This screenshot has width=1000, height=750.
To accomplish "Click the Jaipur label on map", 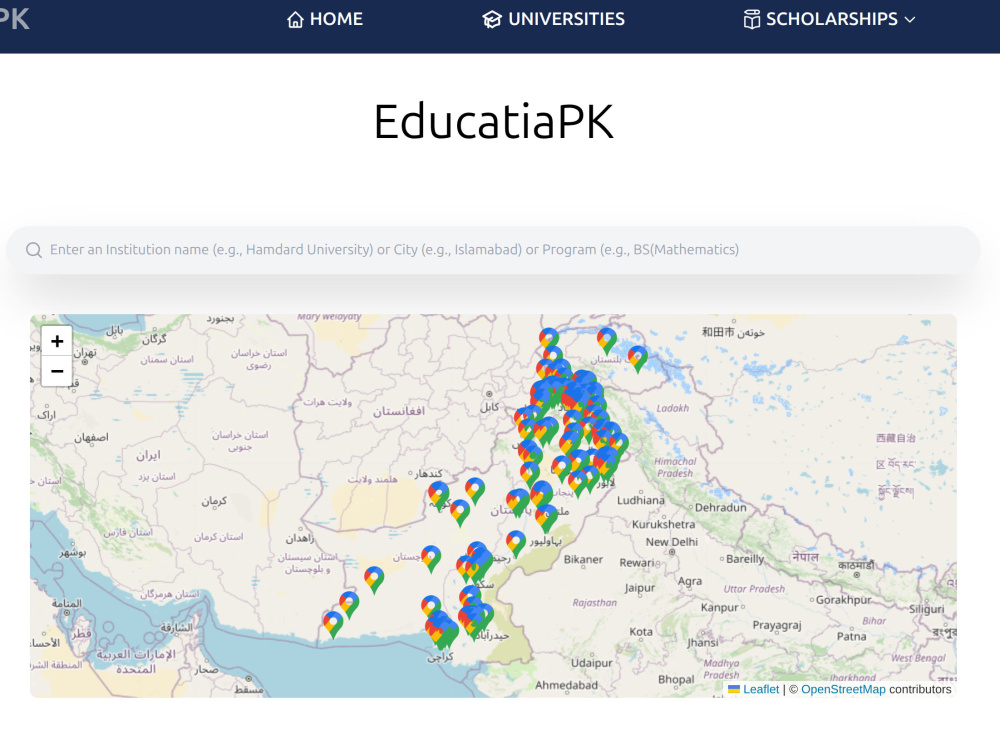I will point(640,588).
